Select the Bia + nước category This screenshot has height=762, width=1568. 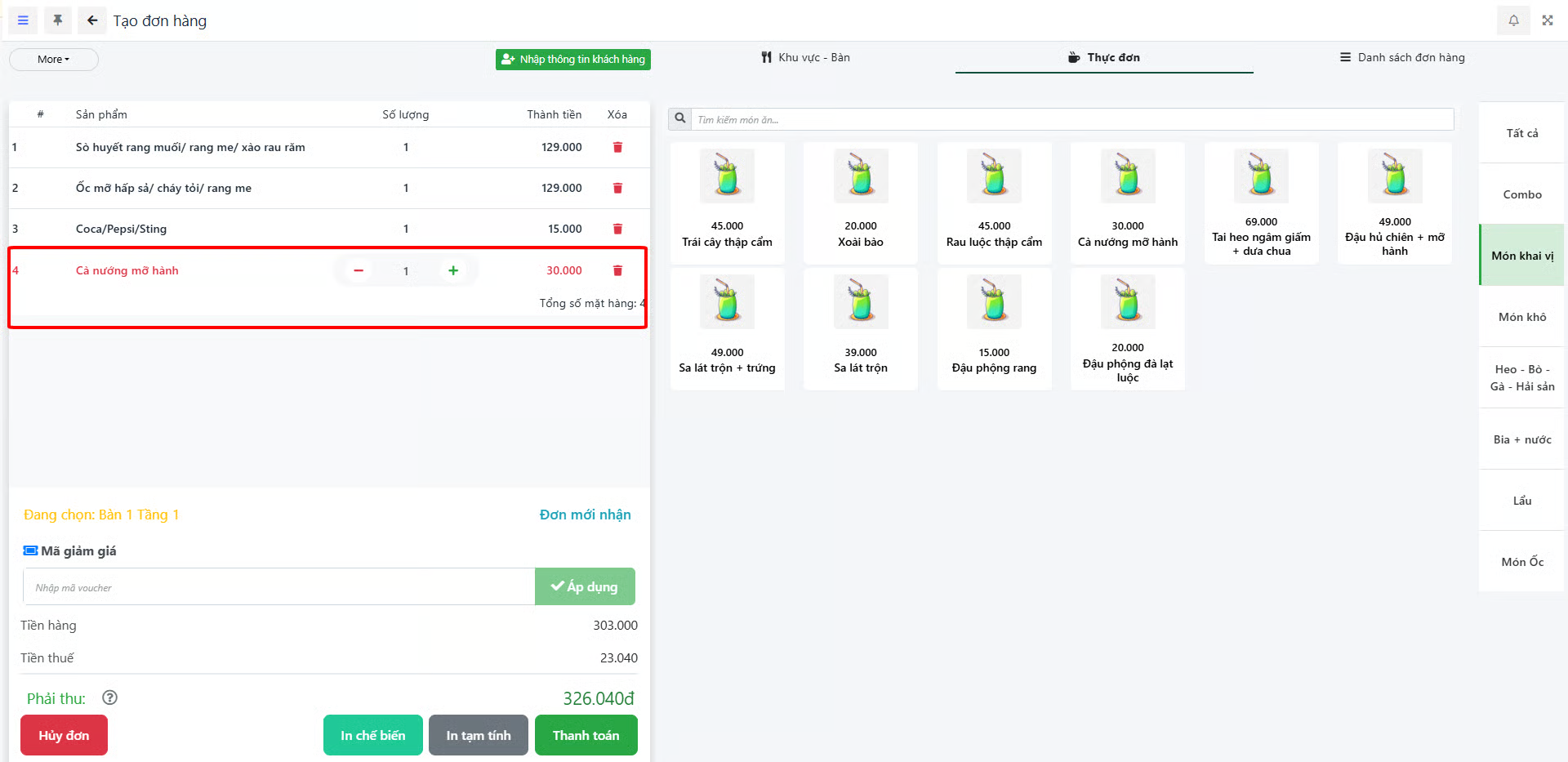click(x=1521, y=439)
